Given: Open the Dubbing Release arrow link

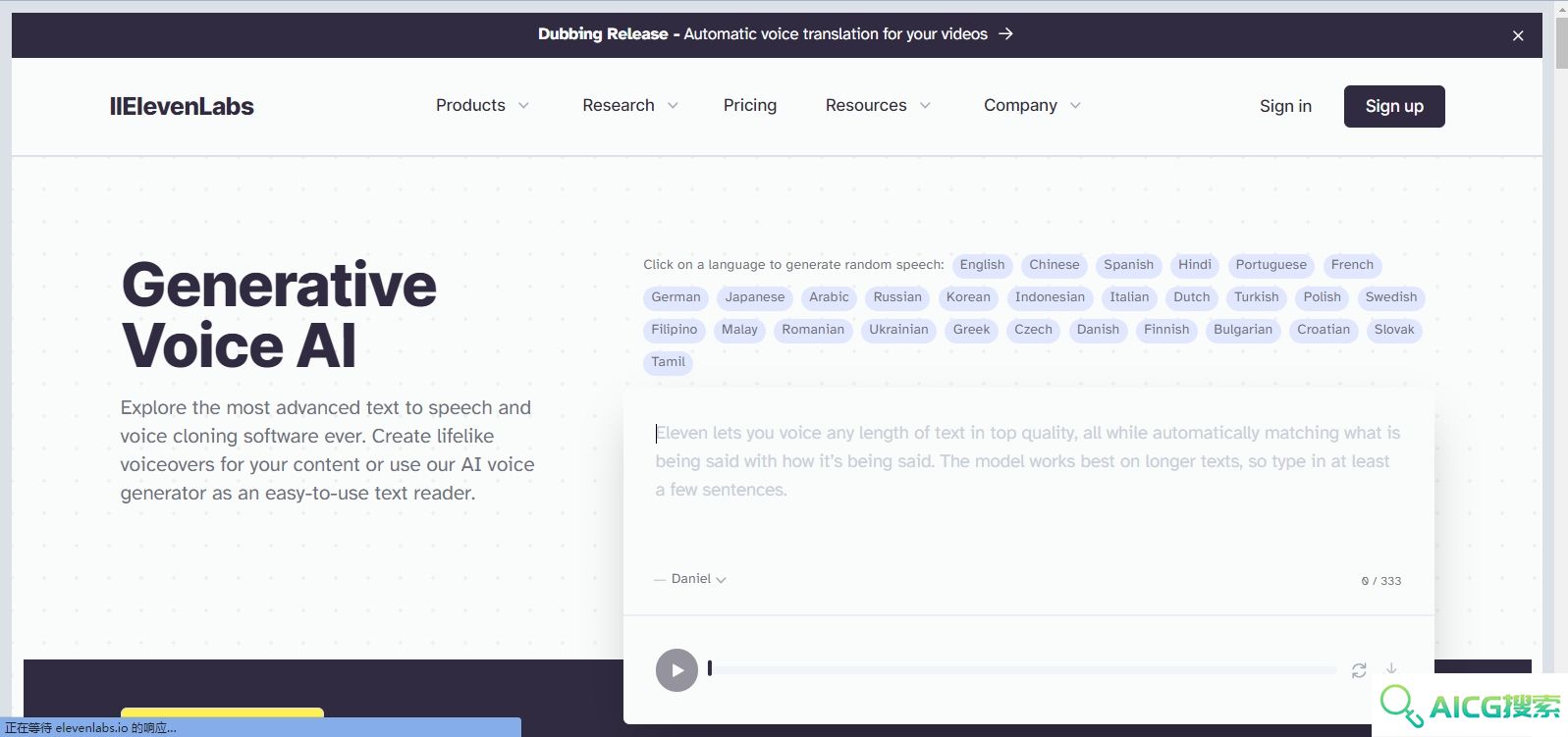Looking at the screenshot, I should (1005, 33).
